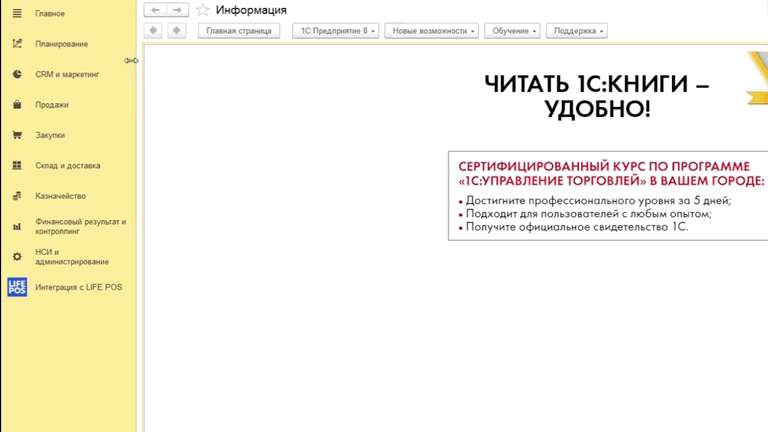Click the Планирование chart icon

pyautogui.click(x=17, y=44)
